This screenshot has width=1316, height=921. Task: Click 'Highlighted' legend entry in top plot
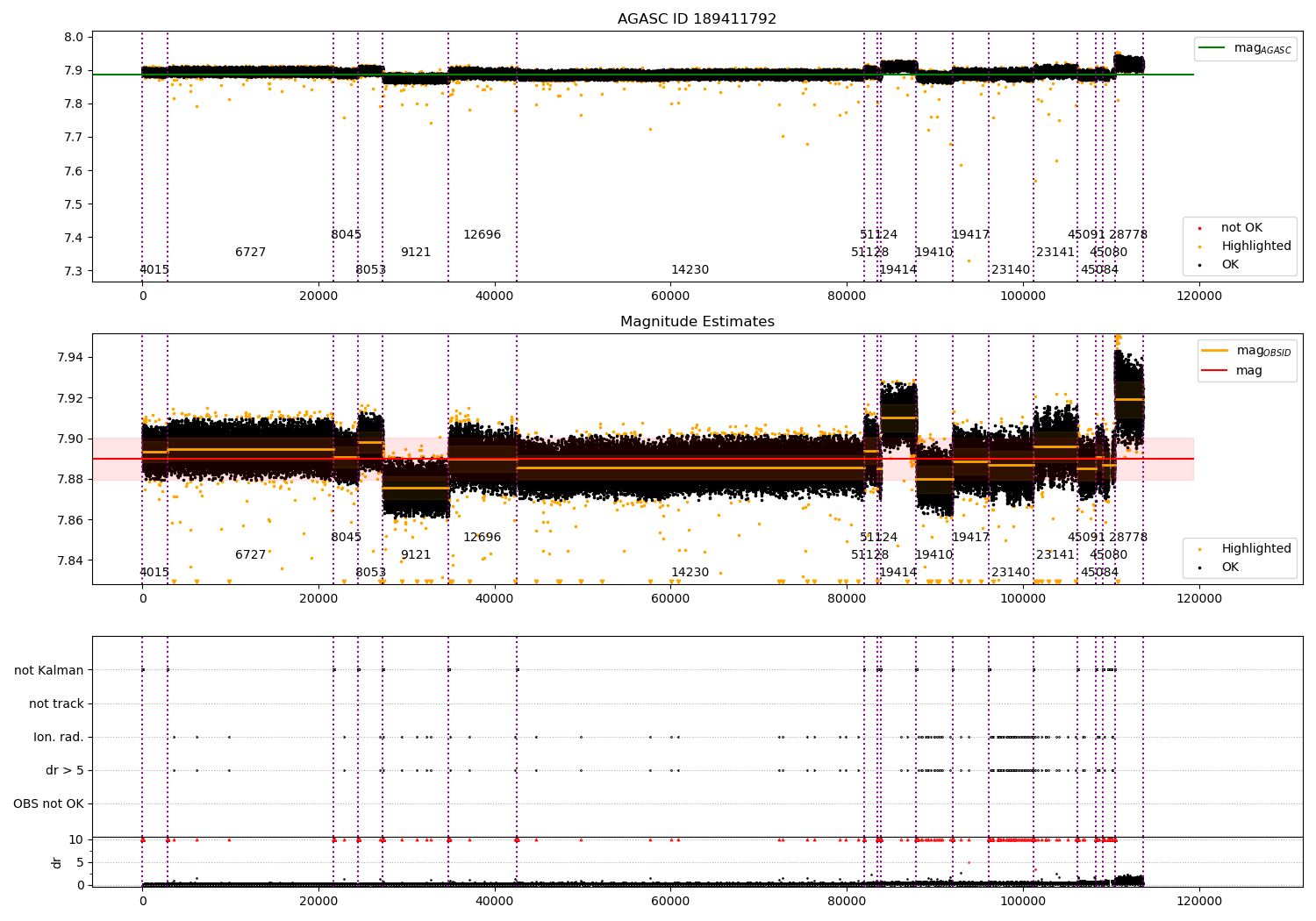coord(1245,246)
